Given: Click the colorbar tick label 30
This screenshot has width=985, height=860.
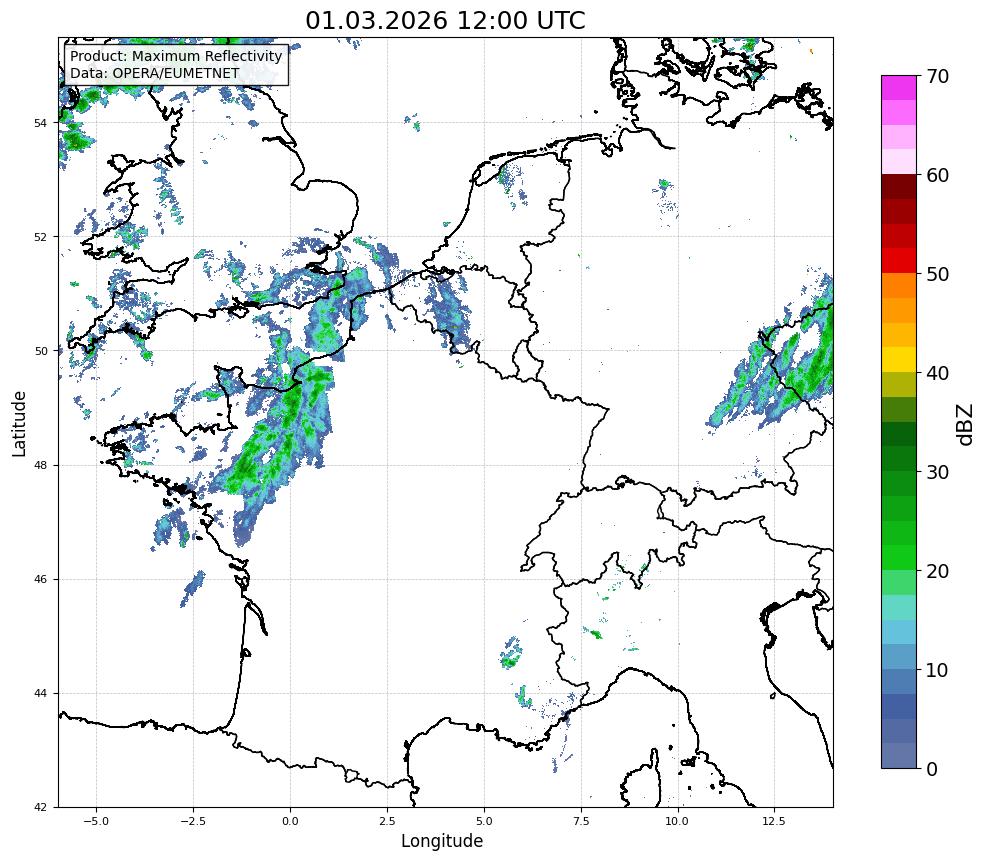Looking at the screenshot, I should coord(937,472).
